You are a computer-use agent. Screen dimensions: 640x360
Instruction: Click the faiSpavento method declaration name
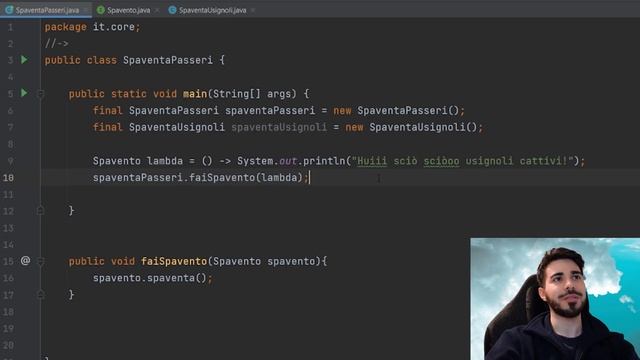174,261
